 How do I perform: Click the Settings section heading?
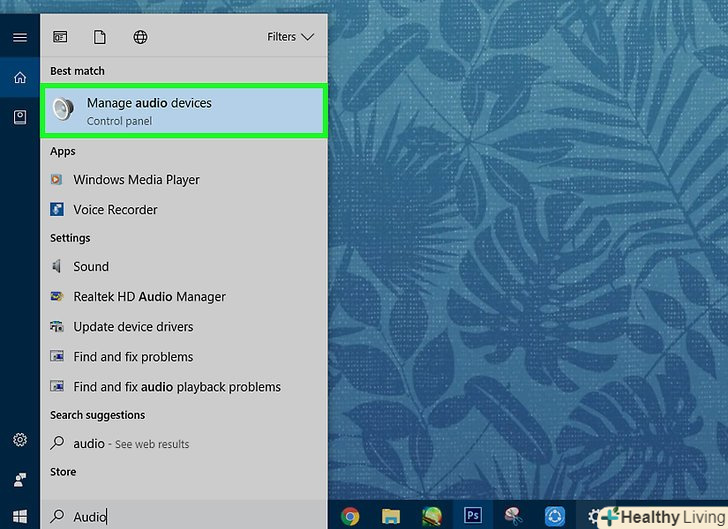pyautogui.click(x=70, y=238)
